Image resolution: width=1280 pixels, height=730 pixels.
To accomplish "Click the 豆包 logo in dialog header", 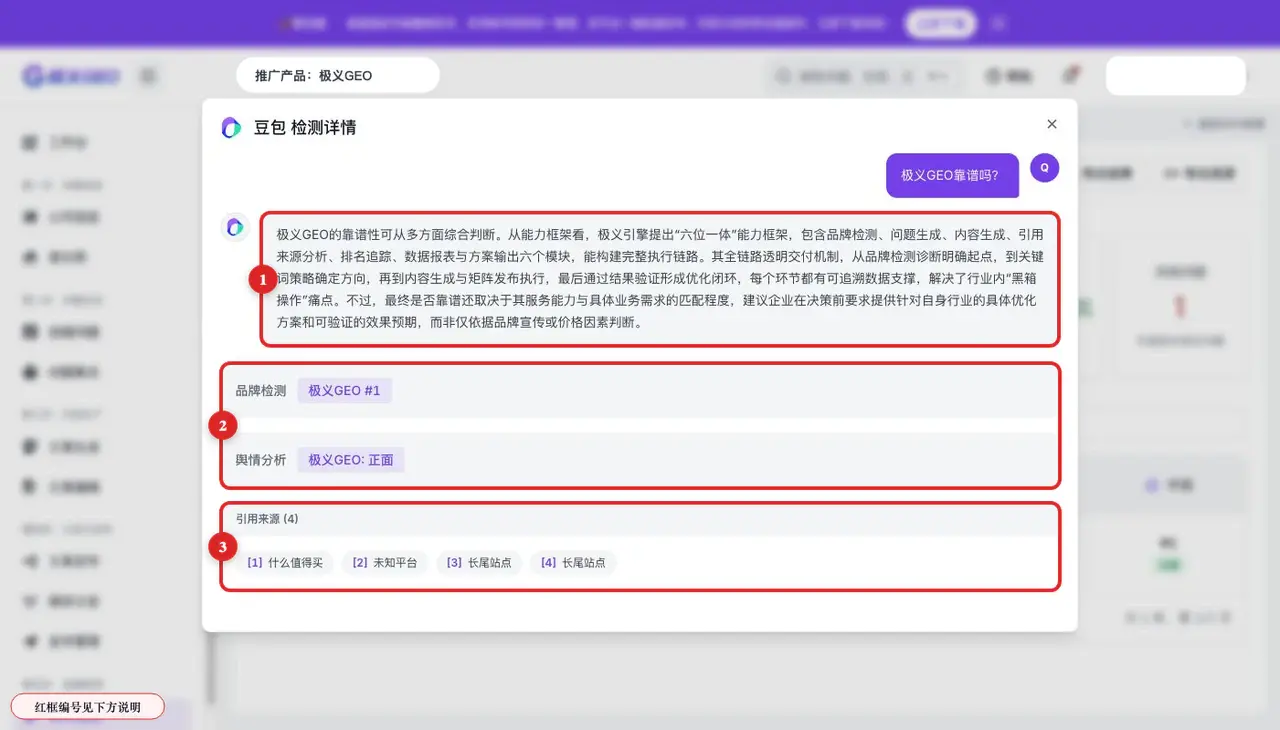I will coord(231,127).
